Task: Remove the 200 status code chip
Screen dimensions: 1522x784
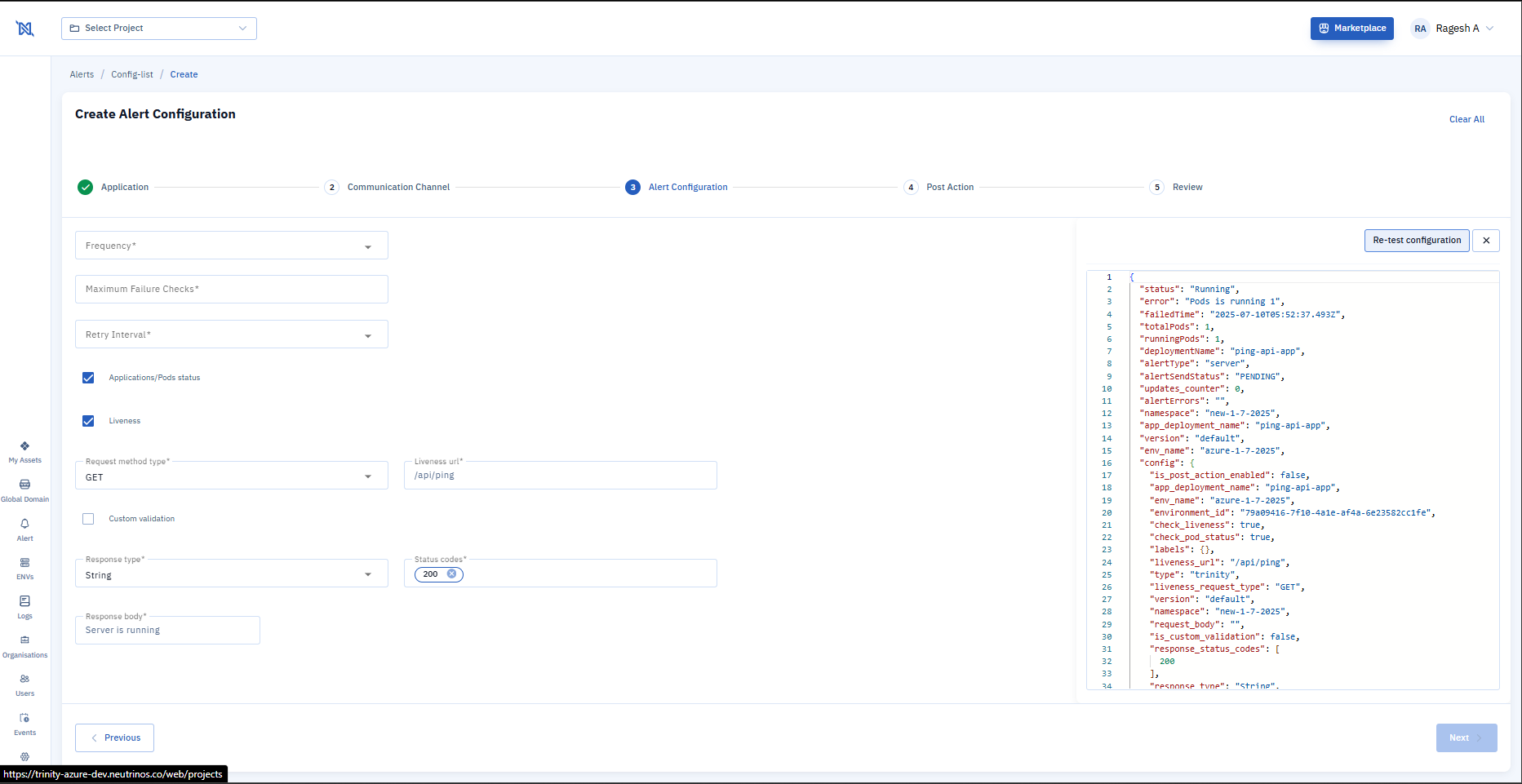Action: [x=451, y=574]
